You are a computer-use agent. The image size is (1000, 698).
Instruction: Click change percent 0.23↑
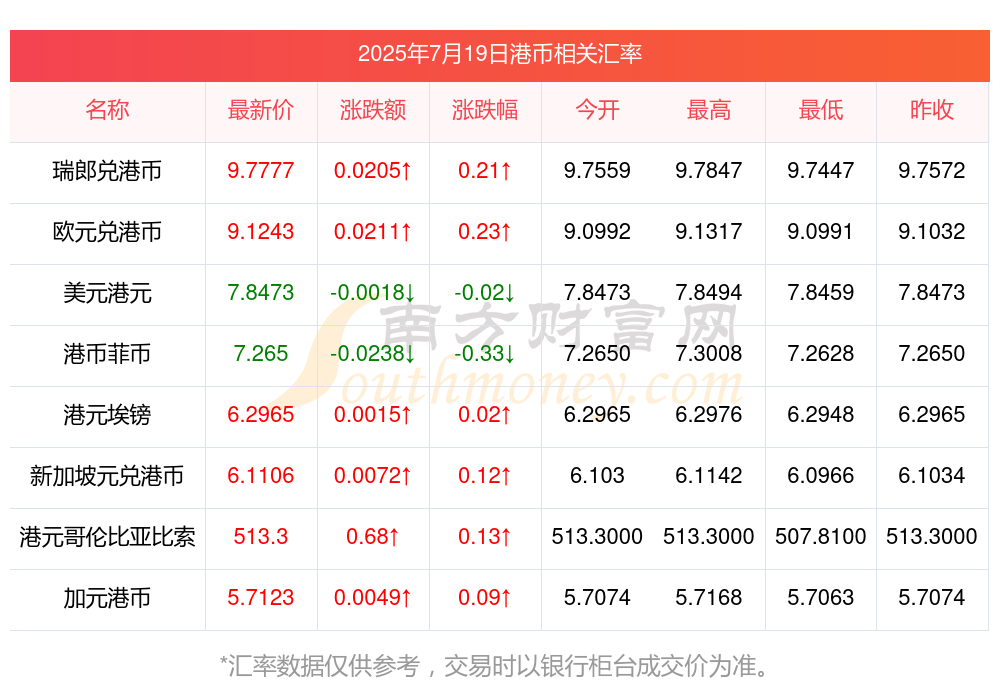coord(485,232)
